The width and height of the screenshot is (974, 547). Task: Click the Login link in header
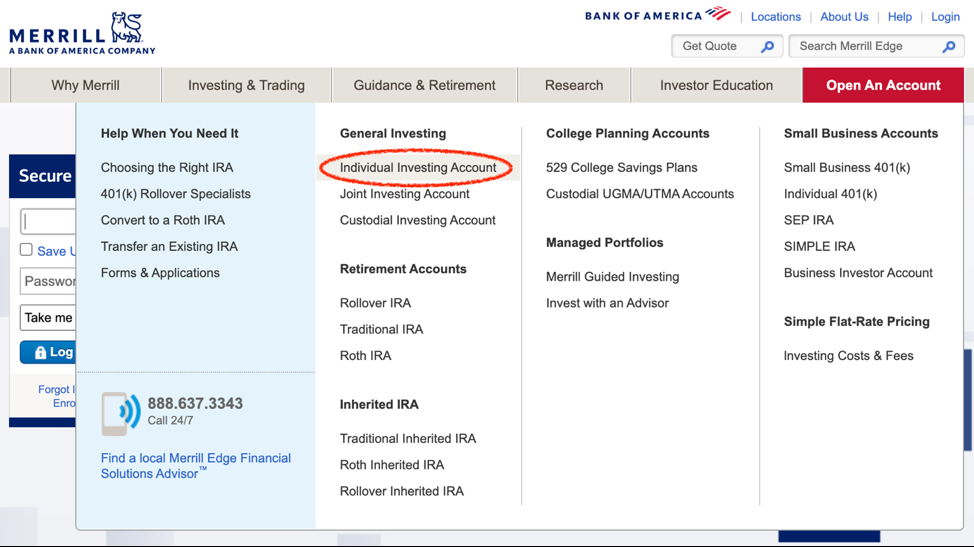(x=945, y=17)
